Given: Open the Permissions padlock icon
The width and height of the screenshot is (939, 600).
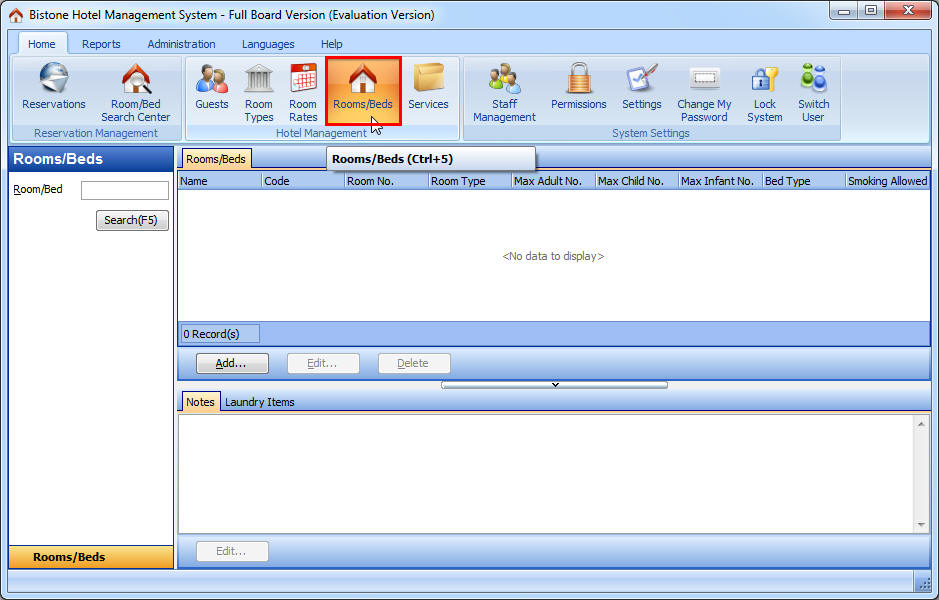Looking at the screenshot, I should (578, 88).
